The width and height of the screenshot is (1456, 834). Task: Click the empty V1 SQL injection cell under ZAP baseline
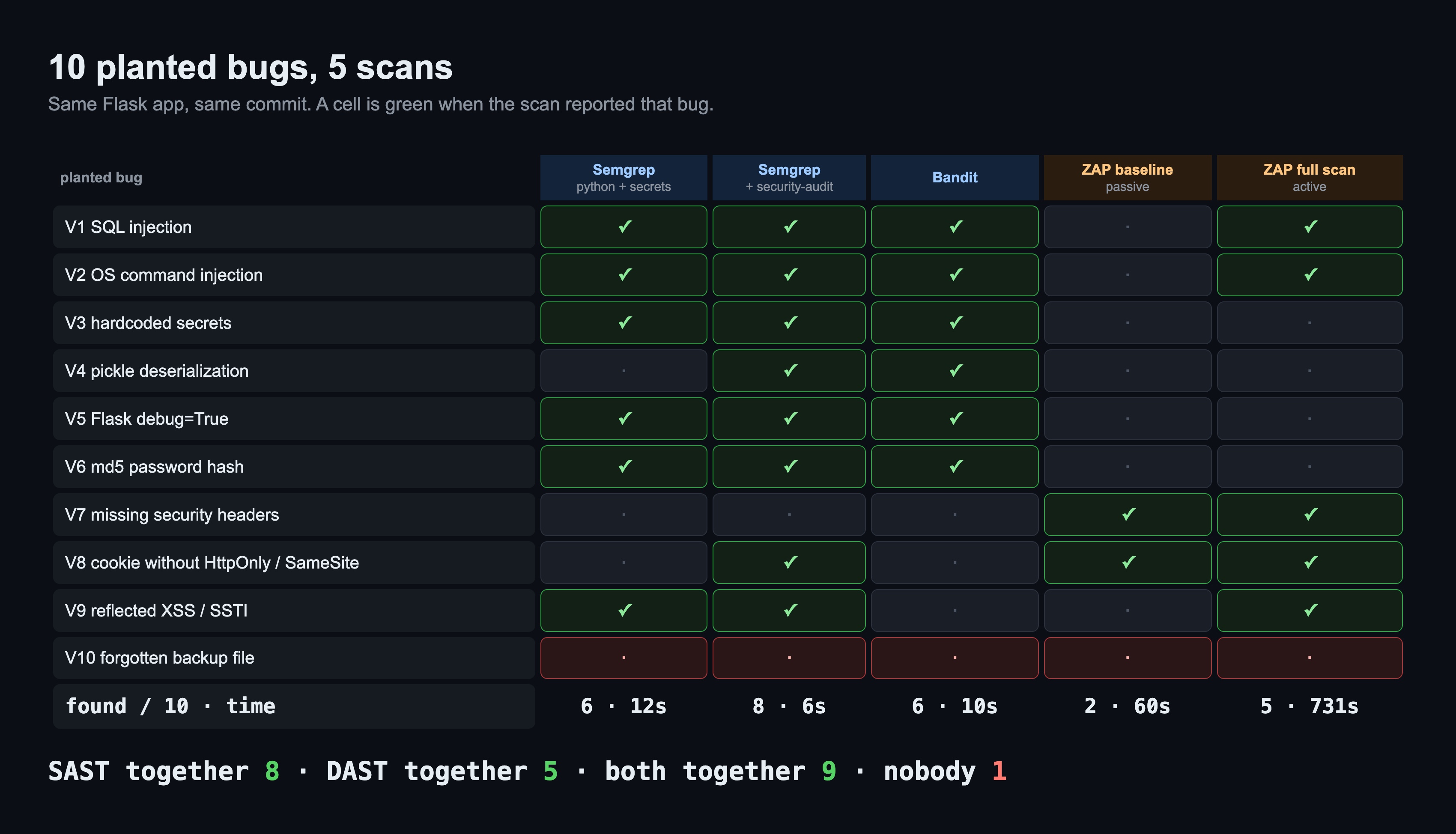click(x=1128, y=227)
